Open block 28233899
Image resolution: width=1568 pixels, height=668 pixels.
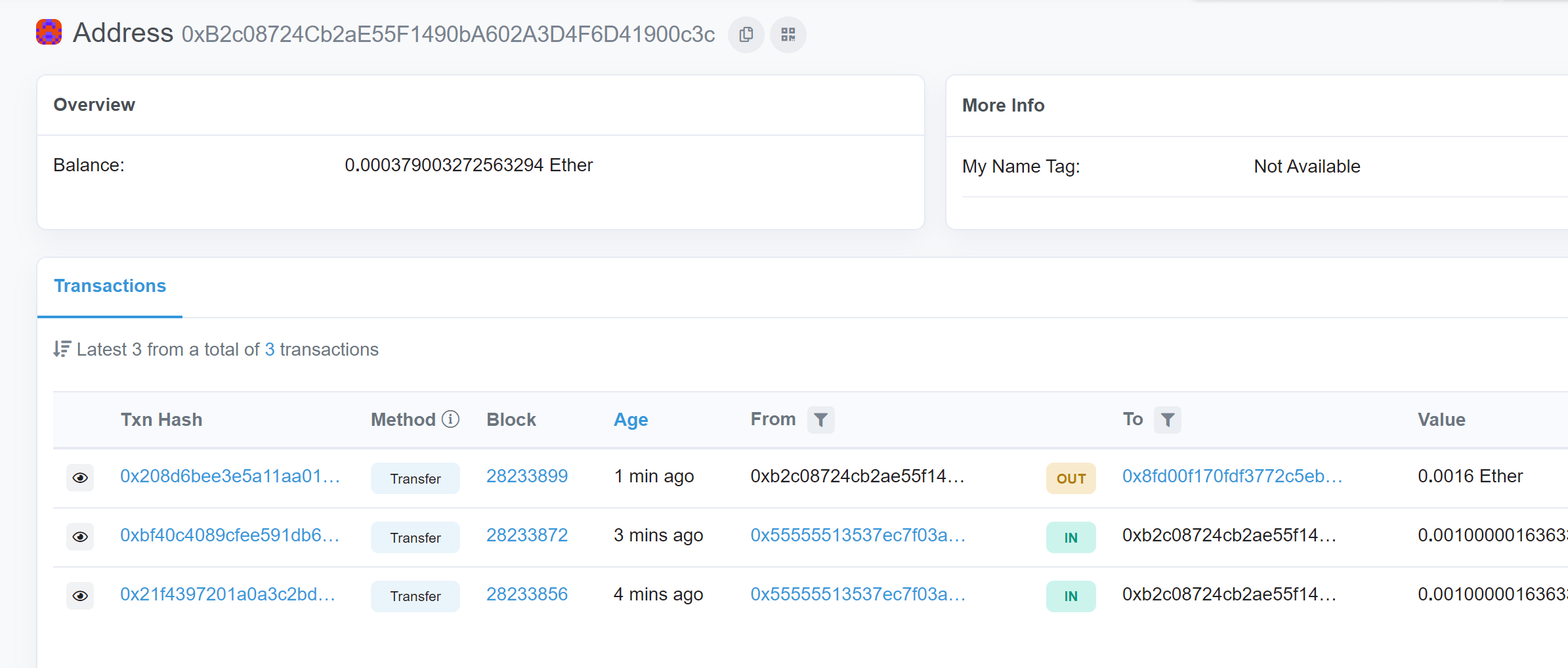click(x=527, y=476)
